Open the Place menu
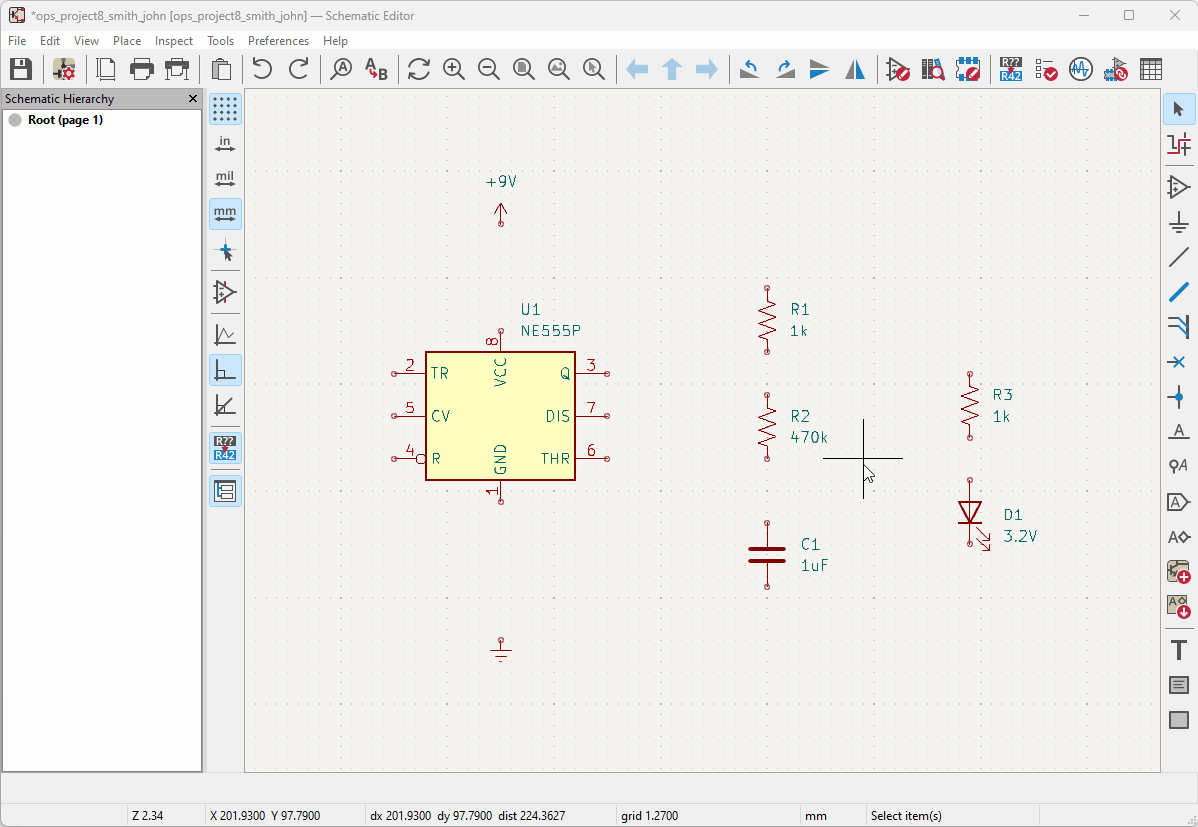The width and height of the screenshot is (1198, 827). pos(127,41)
